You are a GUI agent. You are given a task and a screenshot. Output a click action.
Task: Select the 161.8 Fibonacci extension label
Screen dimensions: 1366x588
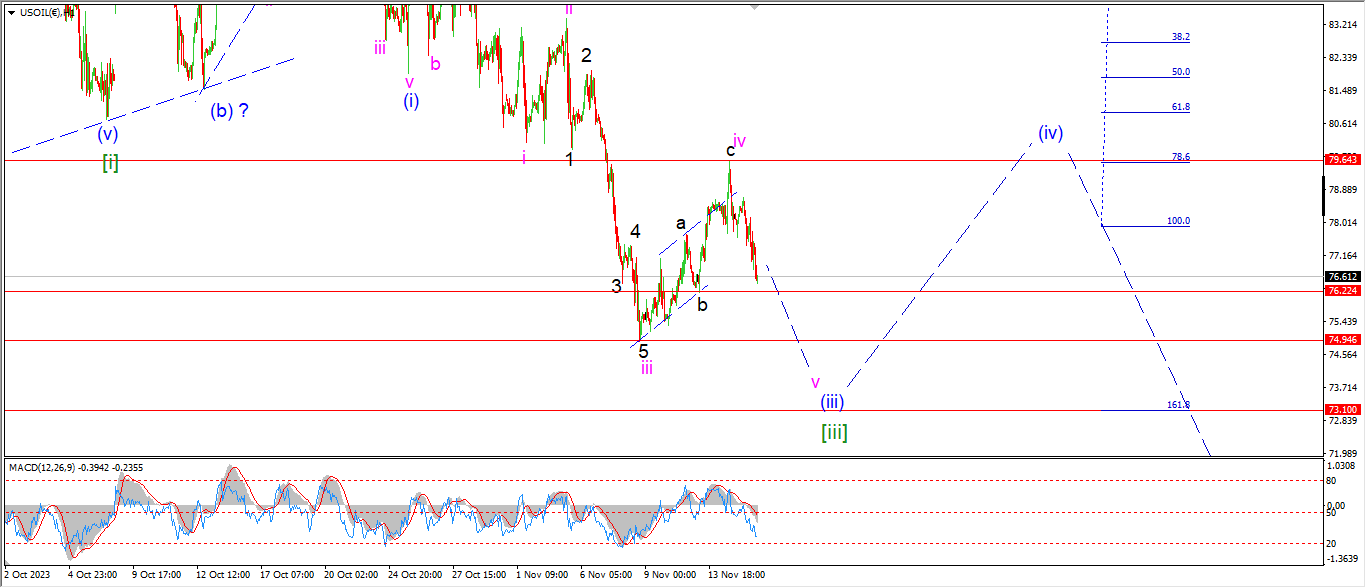(x=1178, y=405)
